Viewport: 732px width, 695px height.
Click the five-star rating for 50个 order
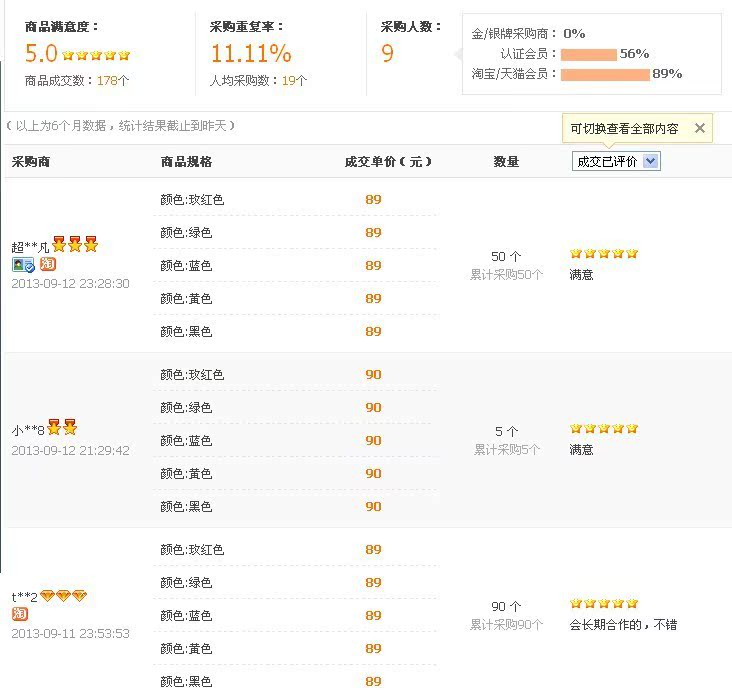(604, 254)
